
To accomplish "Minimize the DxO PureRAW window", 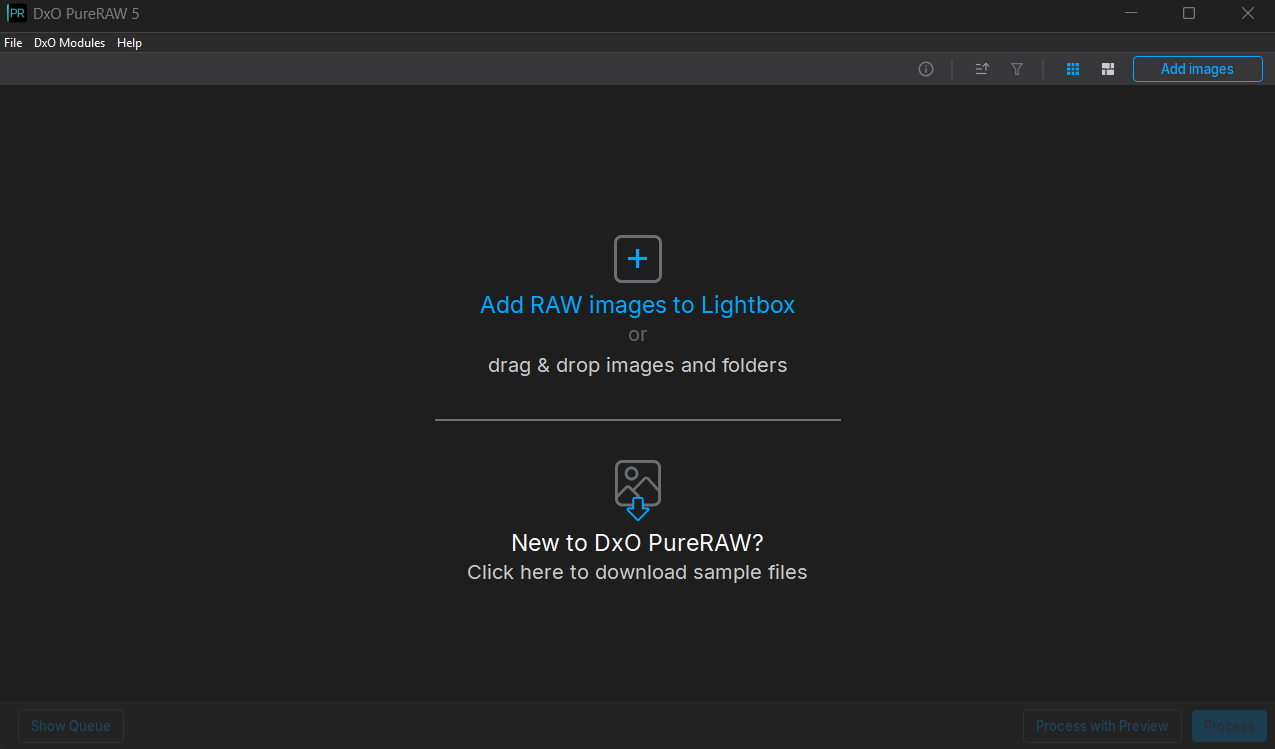I will (x=1131, y=14).
